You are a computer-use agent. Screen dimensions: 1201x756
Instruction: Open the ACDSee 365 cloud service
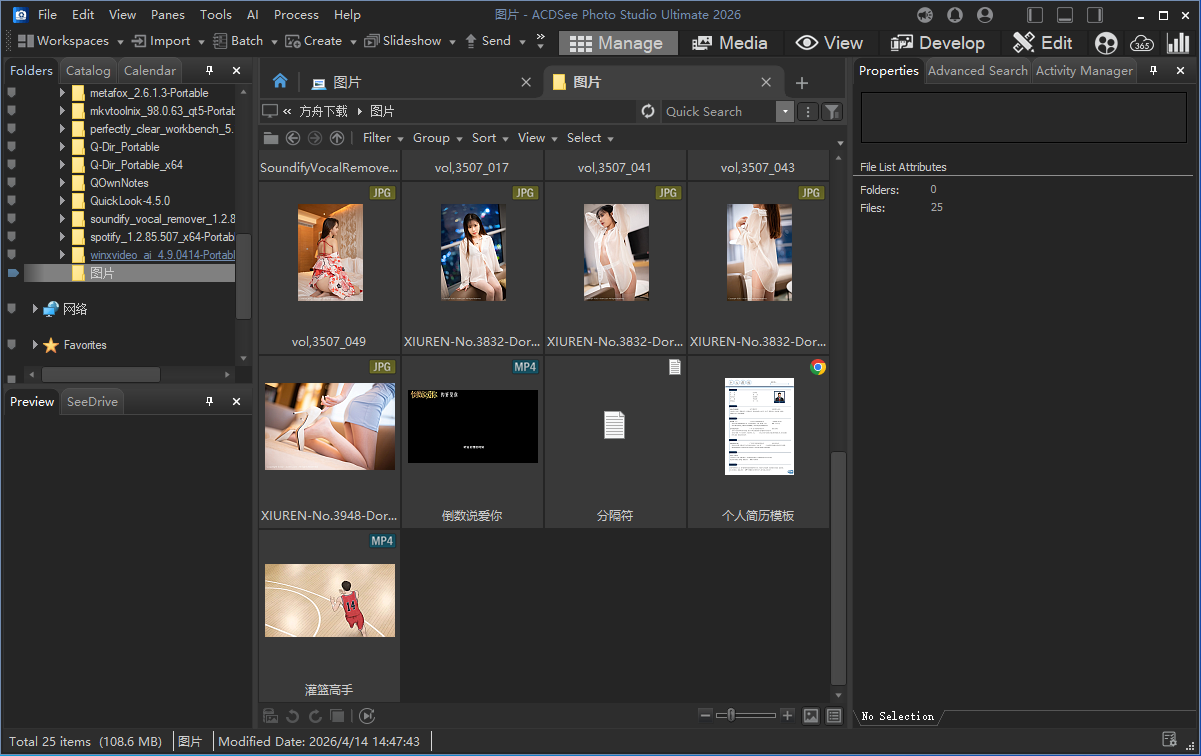coord(1142,43)
